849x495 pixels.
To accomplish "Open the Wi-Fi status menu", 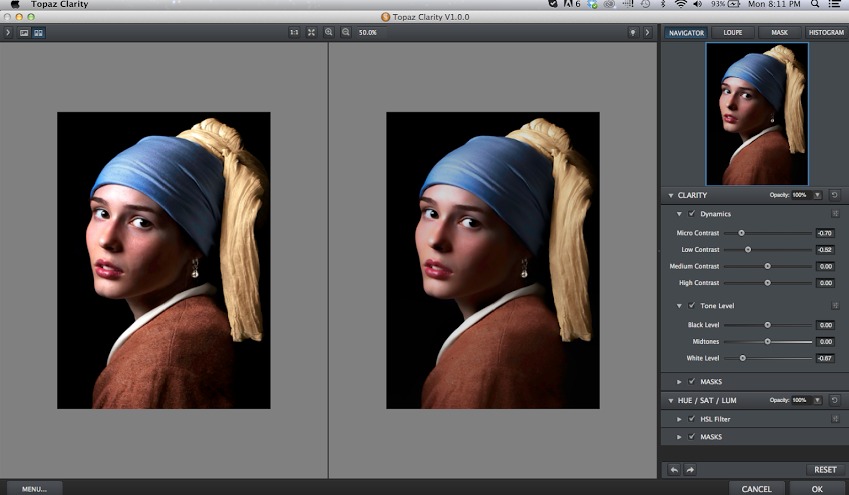I will [681, 4].
